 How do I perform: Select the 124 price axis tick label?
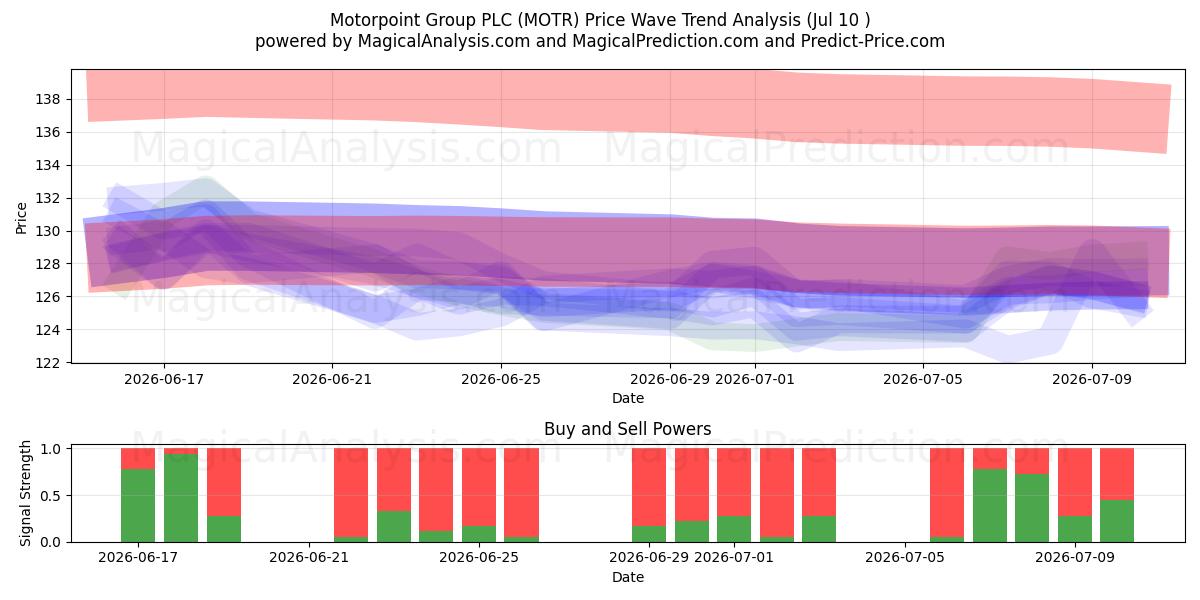click(47, 330)
